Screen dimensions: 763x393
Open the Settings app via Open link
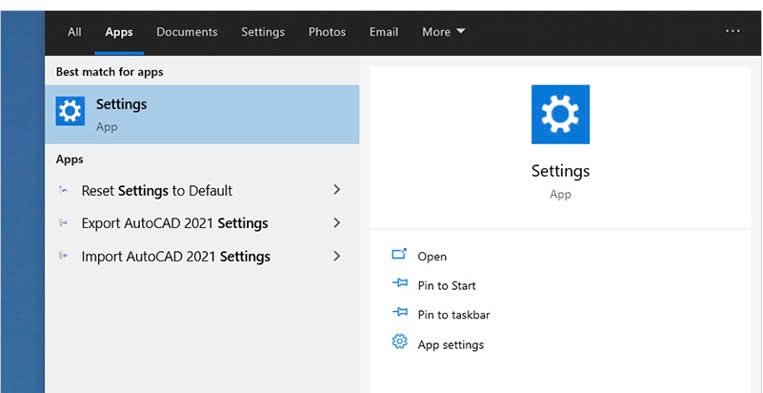[x=432, y=257]
